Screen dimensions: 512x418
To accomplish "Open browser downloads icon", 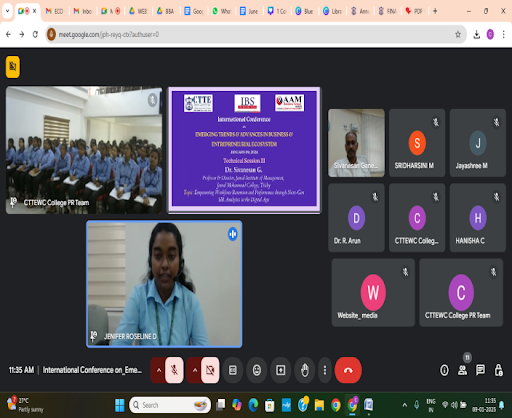I will (x=477, y=34).
